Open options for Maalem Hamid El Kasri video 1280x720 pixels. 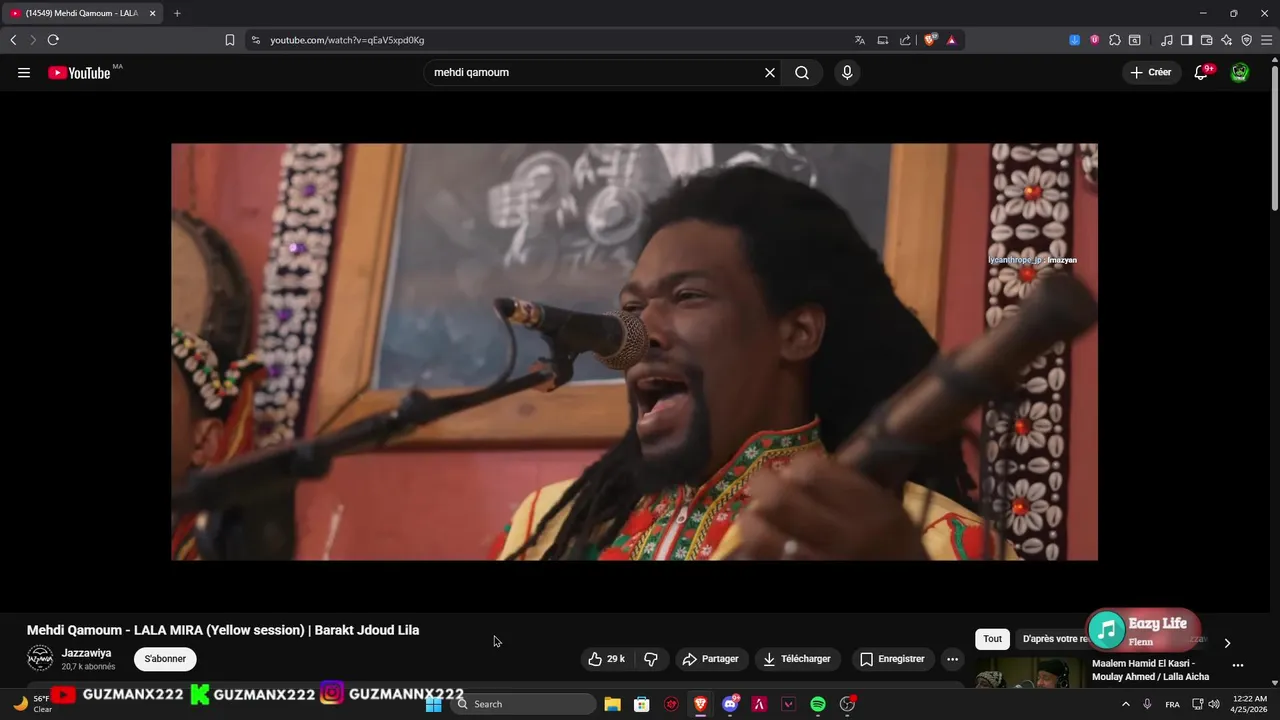(1238, 665)
